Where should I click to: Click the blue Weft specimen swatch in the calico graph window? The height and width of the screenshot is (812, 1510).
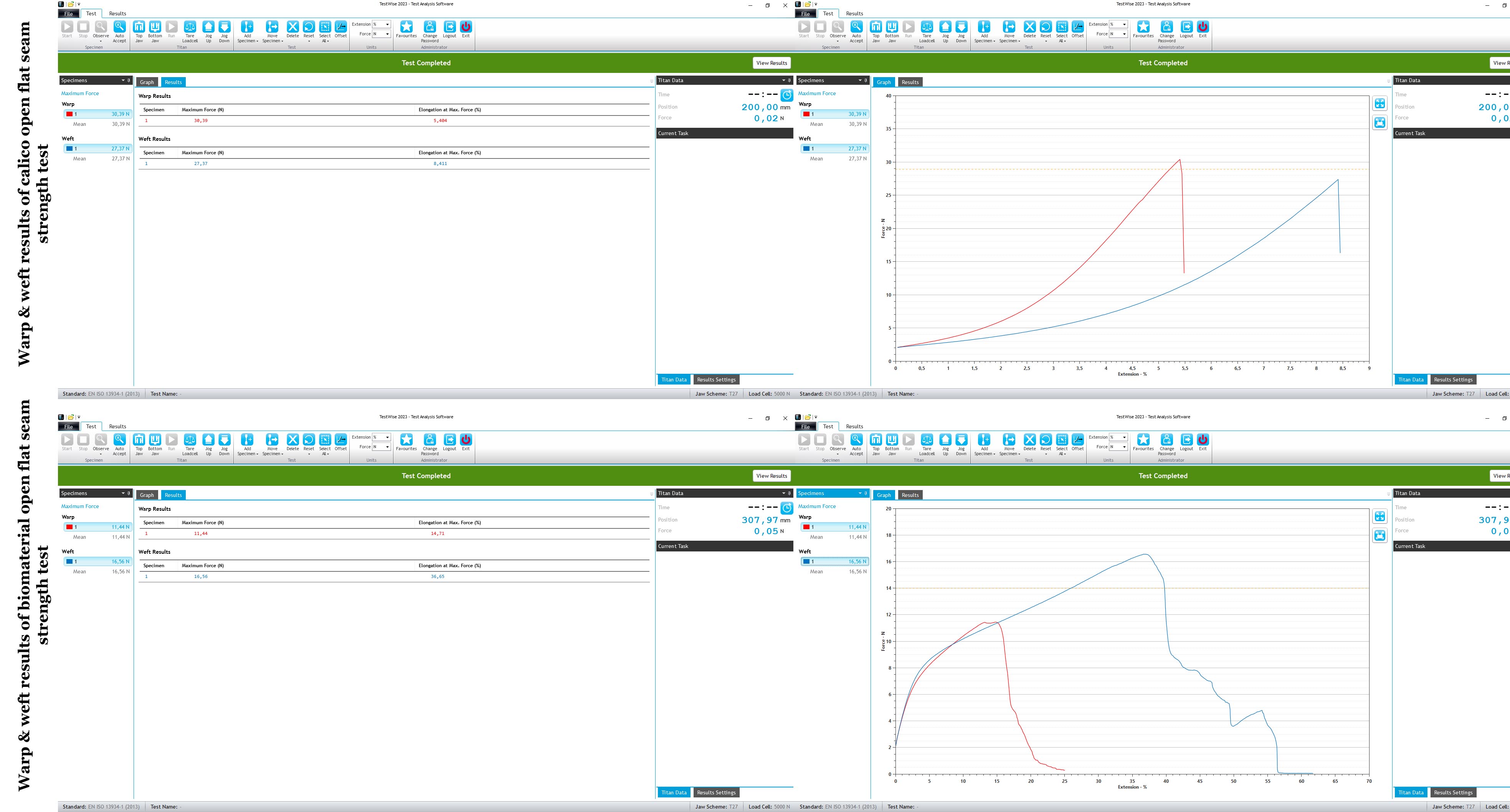[806, 149]
